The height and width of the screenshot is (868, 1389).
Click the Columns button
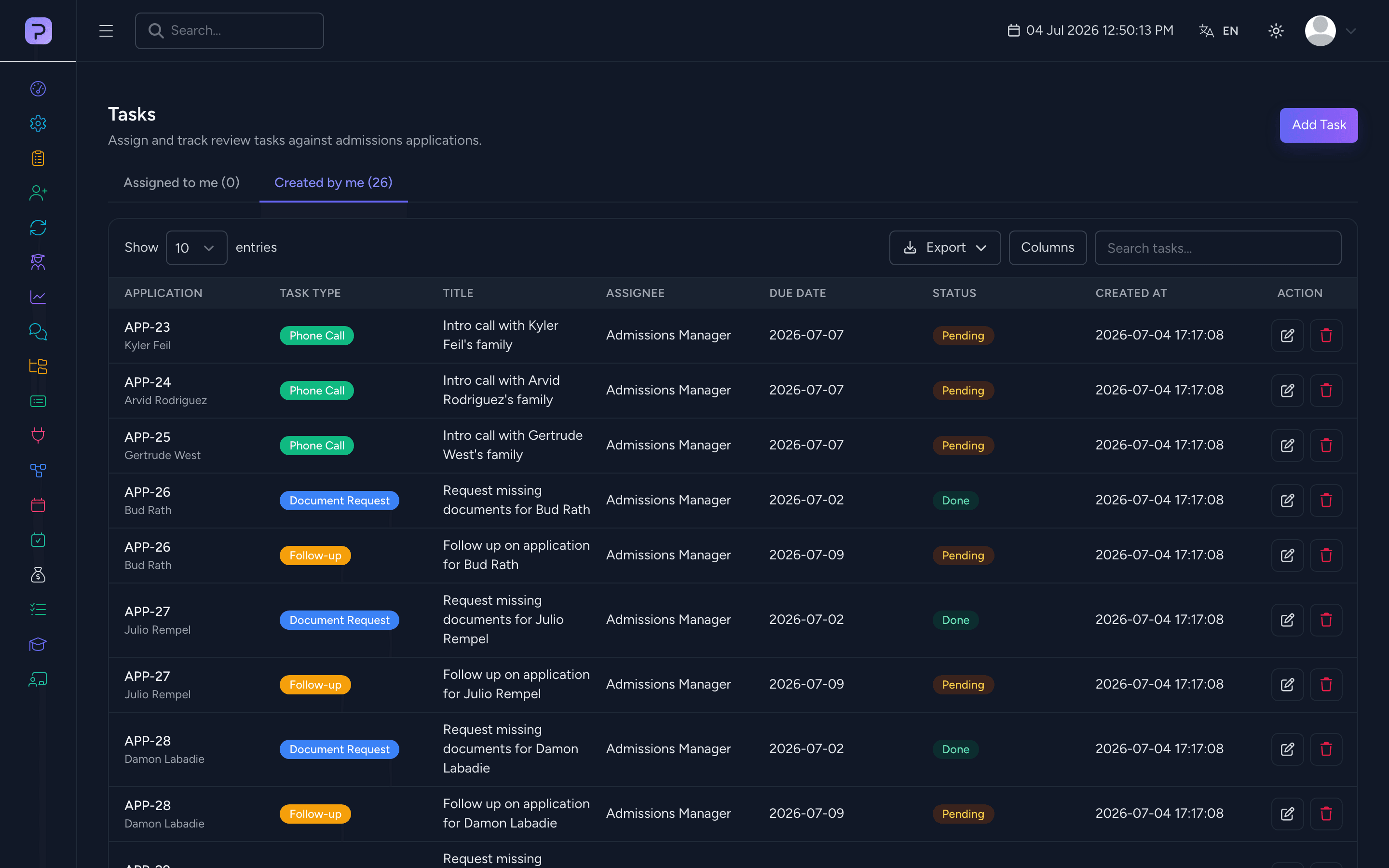1048,248
